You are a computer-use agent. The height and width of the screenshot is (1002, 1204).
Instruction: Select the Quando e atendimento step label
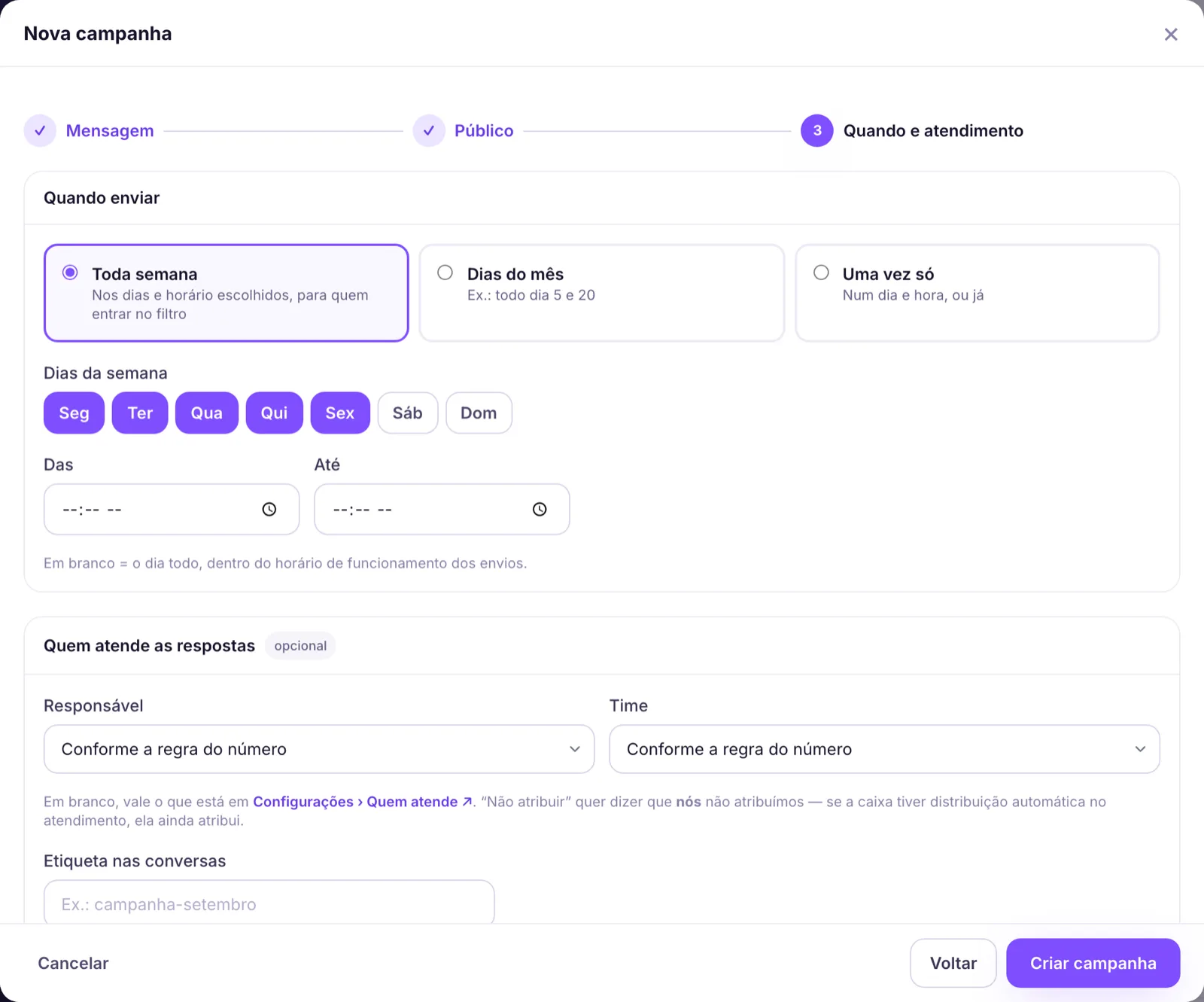coord(933,131)
